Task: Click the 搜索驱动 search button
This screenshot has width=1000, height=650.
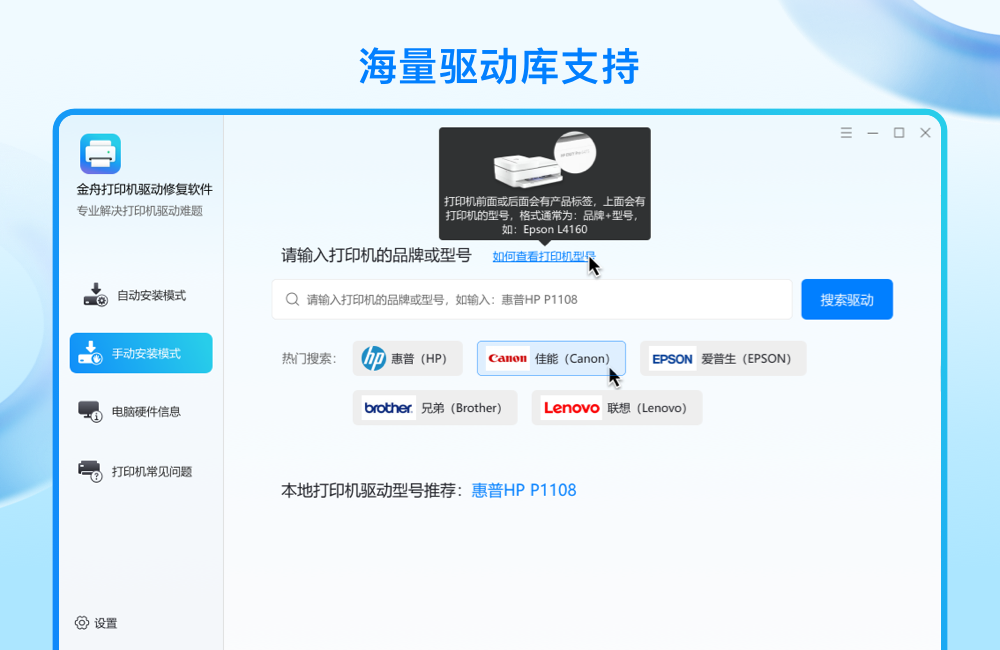Action: pyautogui.click(x=847, y=299)
